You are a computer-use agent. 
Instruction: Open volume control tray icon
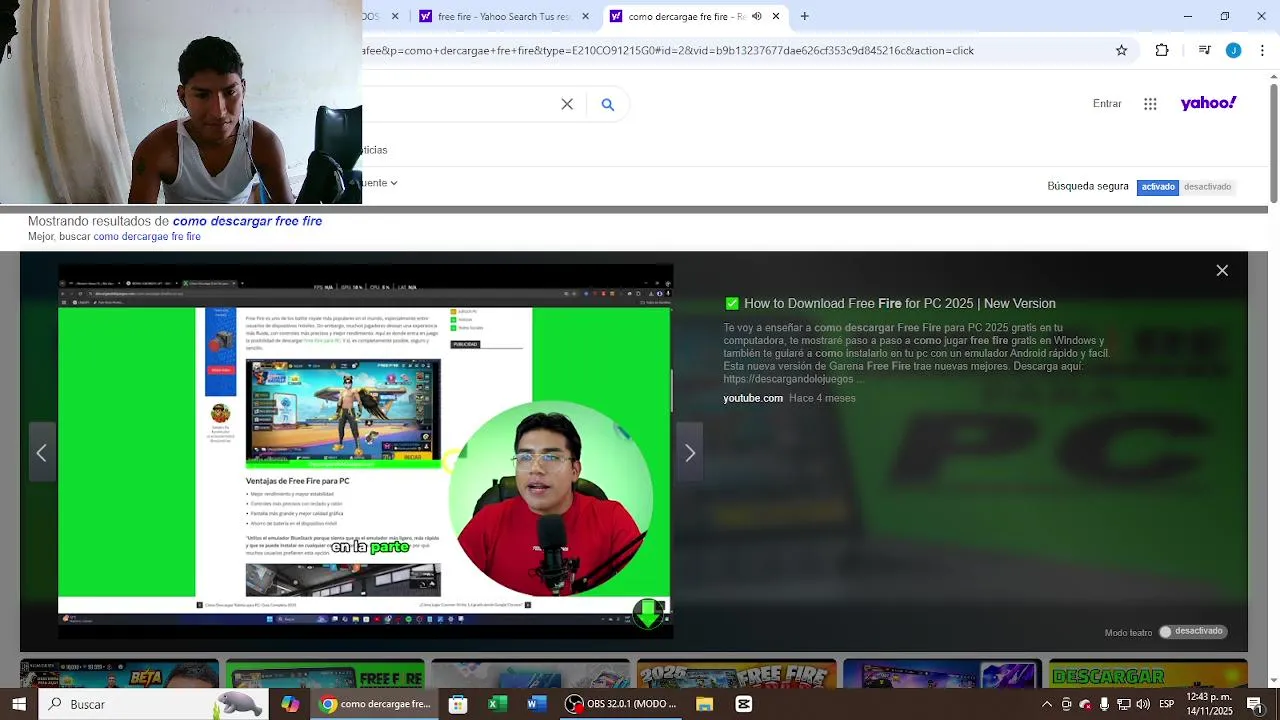[x=1143, y=704]
